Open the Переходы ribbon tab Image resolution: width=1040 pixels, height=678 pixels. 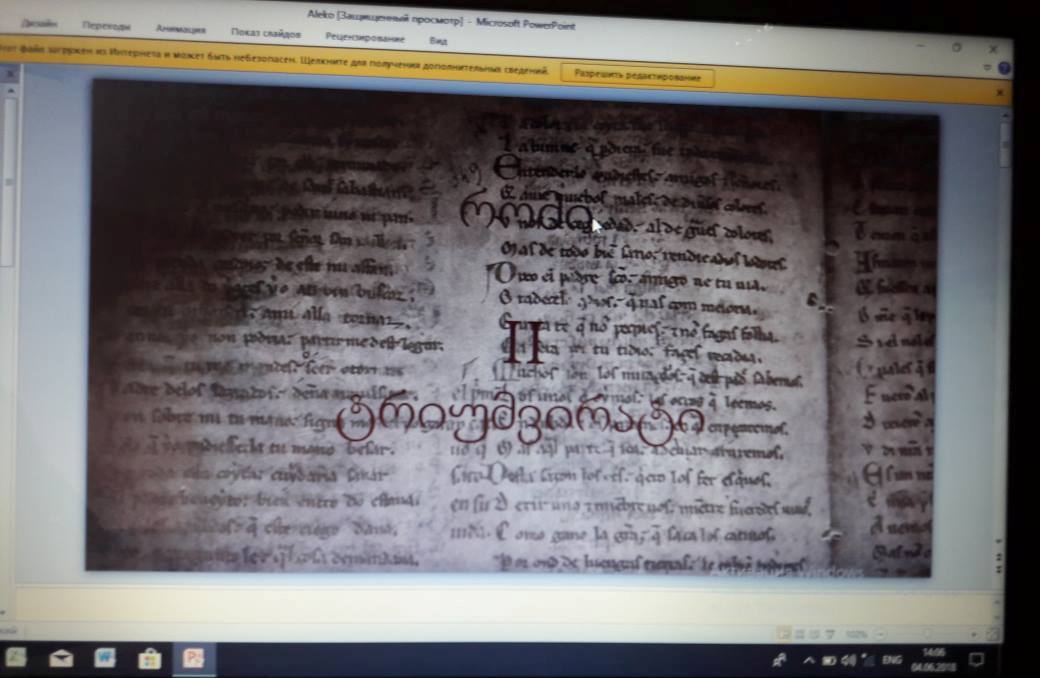106,26
